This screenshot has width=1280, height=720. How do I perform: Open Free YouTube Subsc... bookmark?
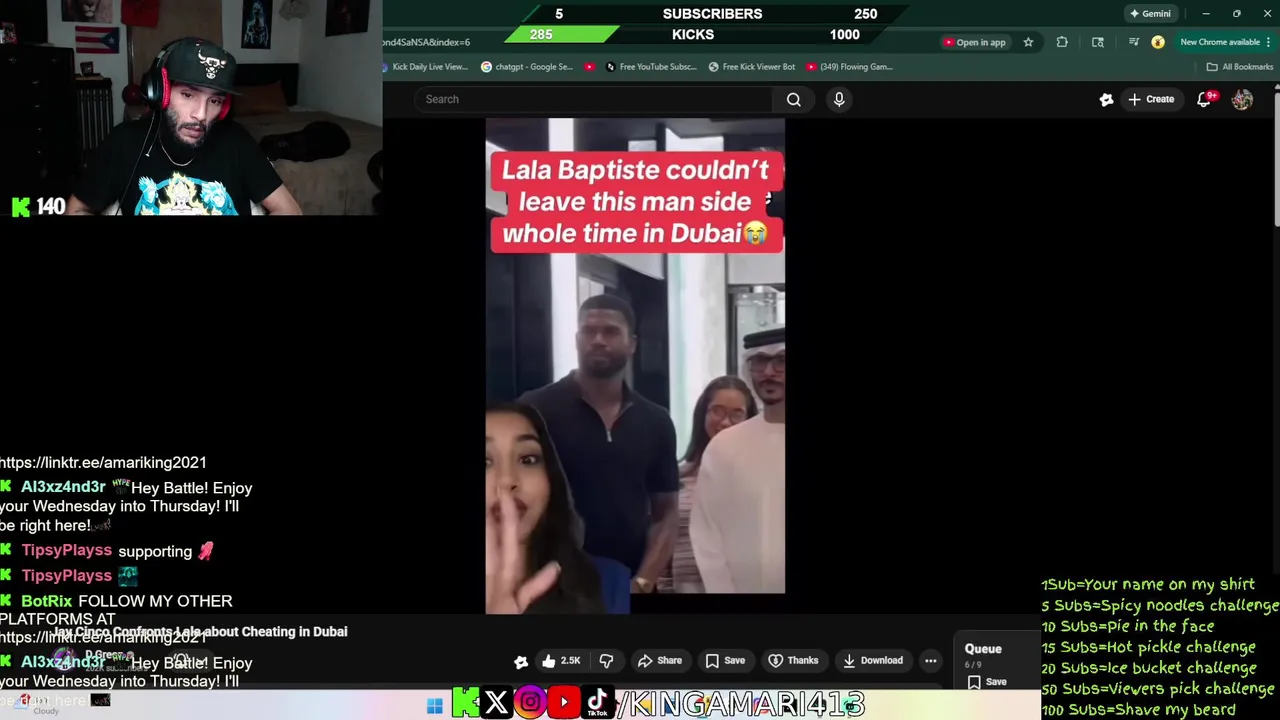tap(650, 67)
